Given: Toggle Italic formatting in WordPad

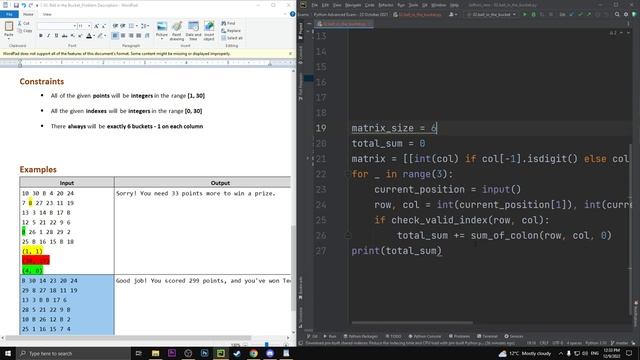Looking at the screenshot, I should (x=49, y=36).
